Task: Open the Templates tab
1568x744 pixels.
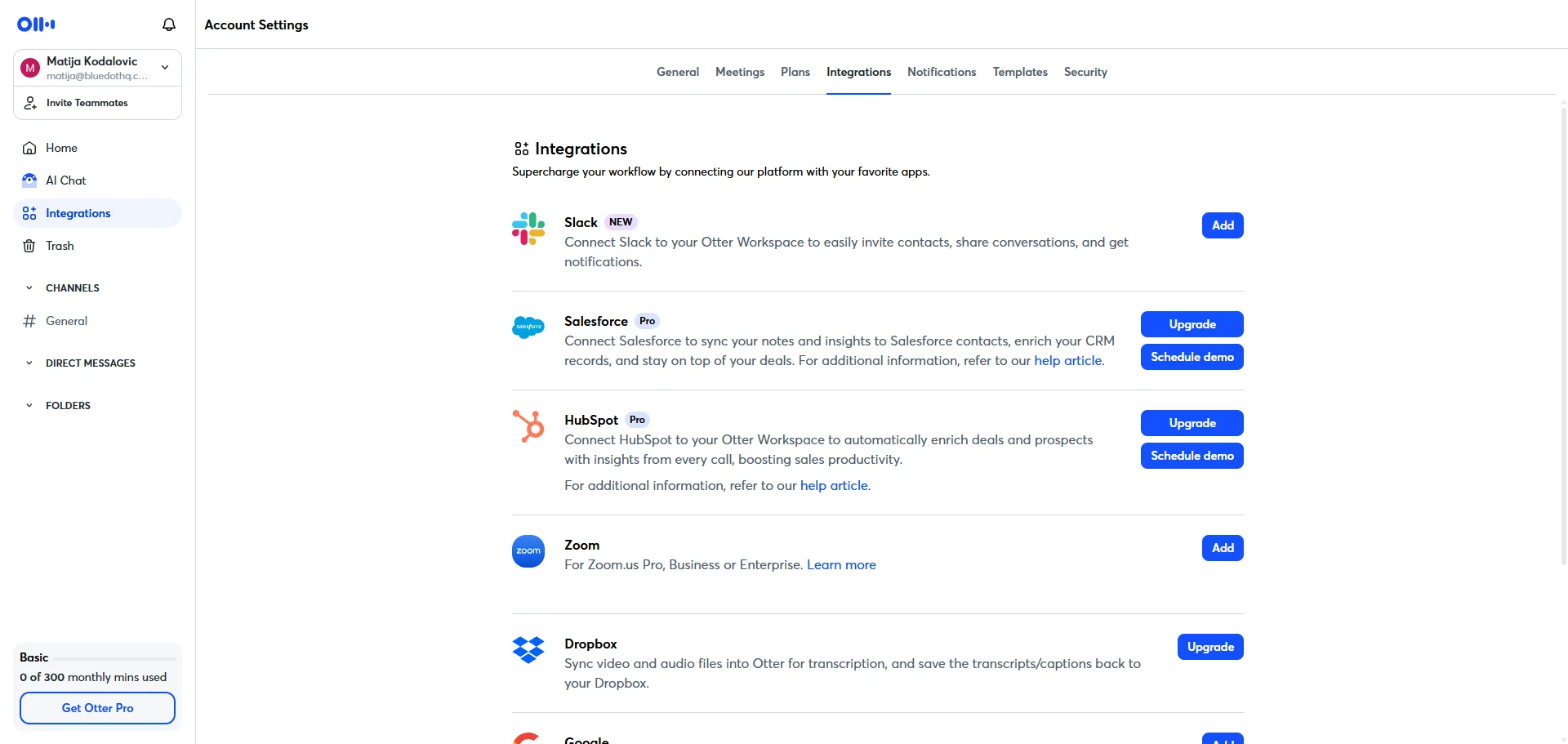Action: tap(1020, 72)
